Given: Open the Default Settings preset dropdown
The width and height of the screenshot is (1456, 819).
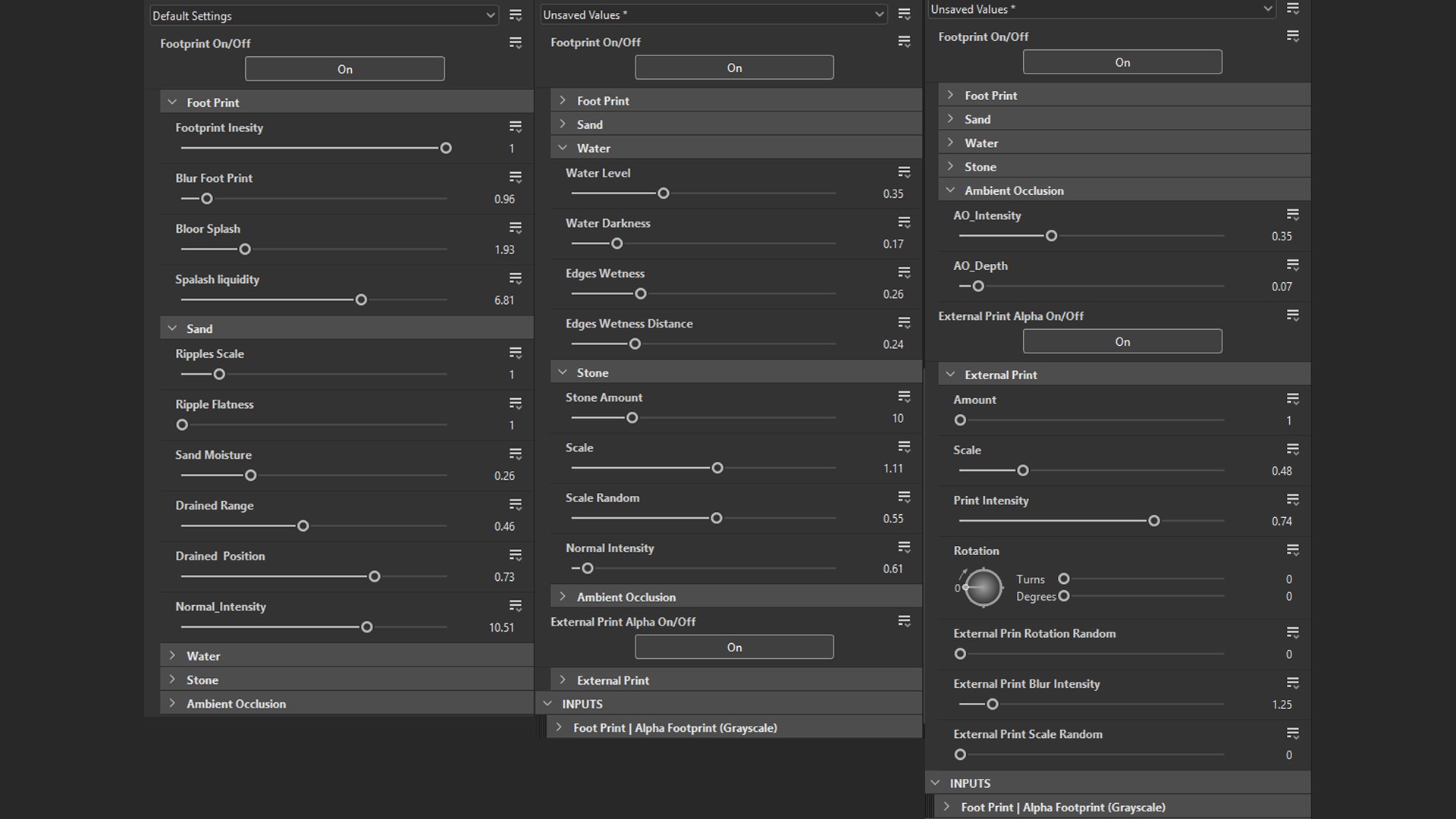Looking at the screenshot, I should click(x=324, y=15).
